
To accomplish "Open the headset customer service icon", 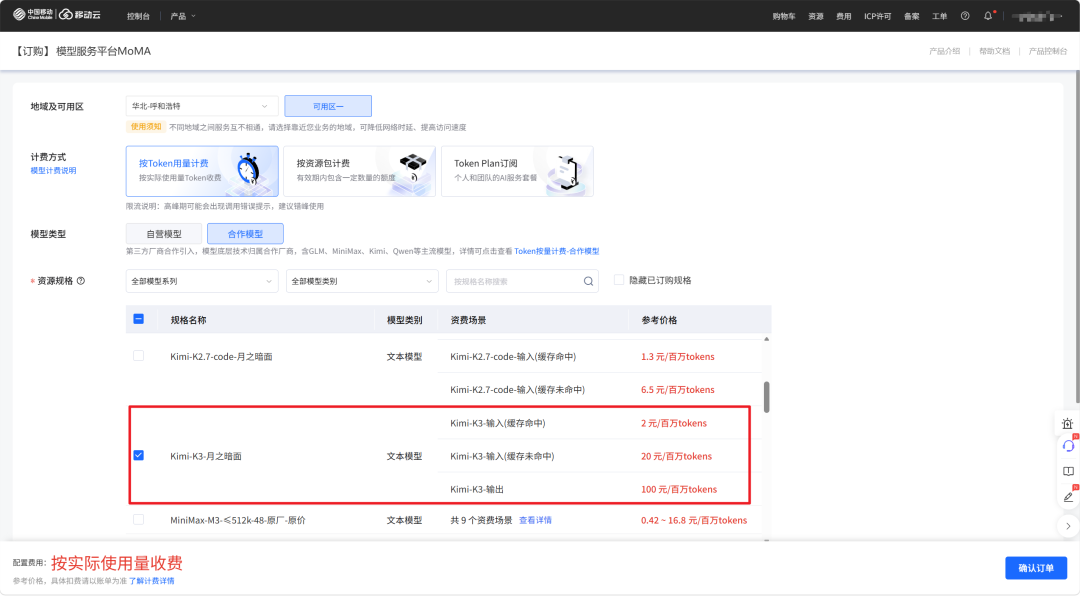I will tap(1068, 446).
